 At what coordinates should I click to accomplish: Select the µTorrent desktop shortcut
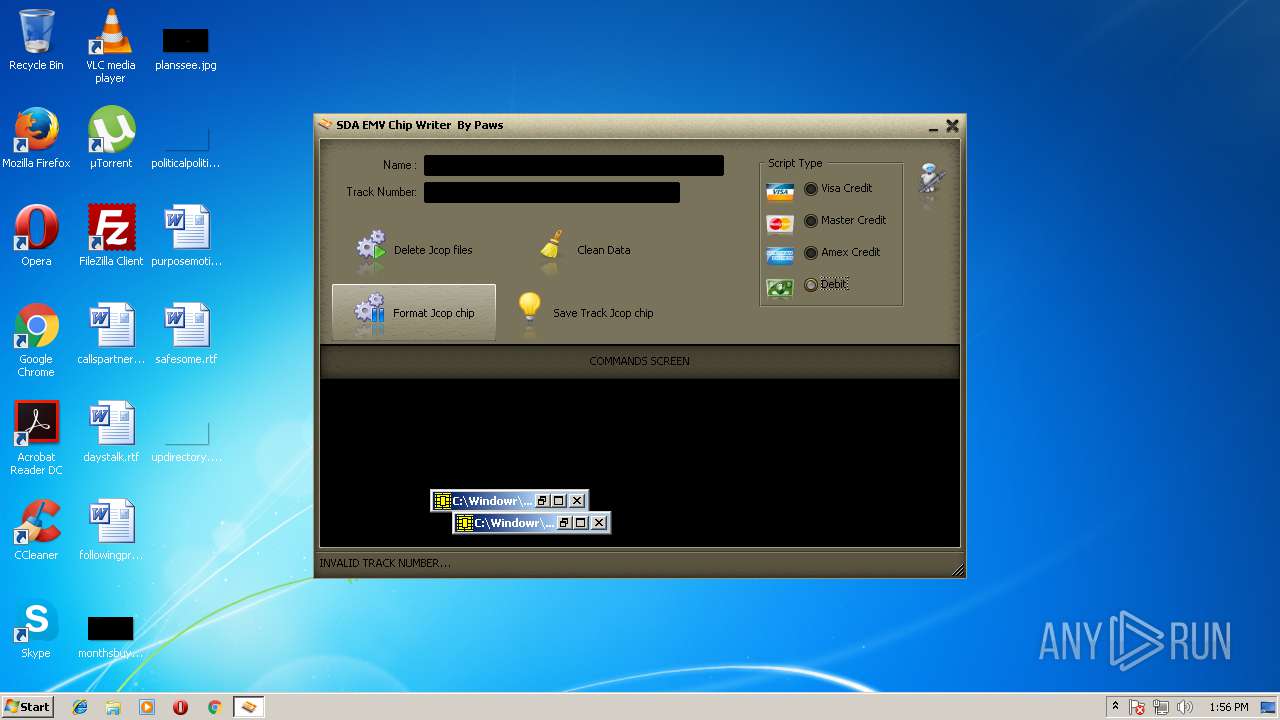coord(111,138)
